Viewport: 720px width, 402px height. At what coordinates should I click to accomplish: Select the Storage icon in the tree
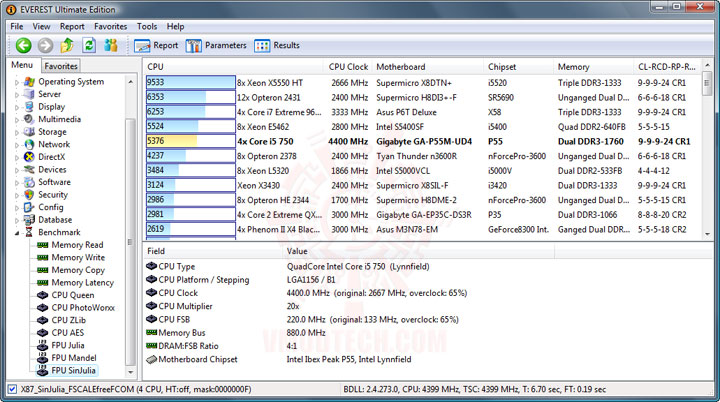(x=29, y=132)
